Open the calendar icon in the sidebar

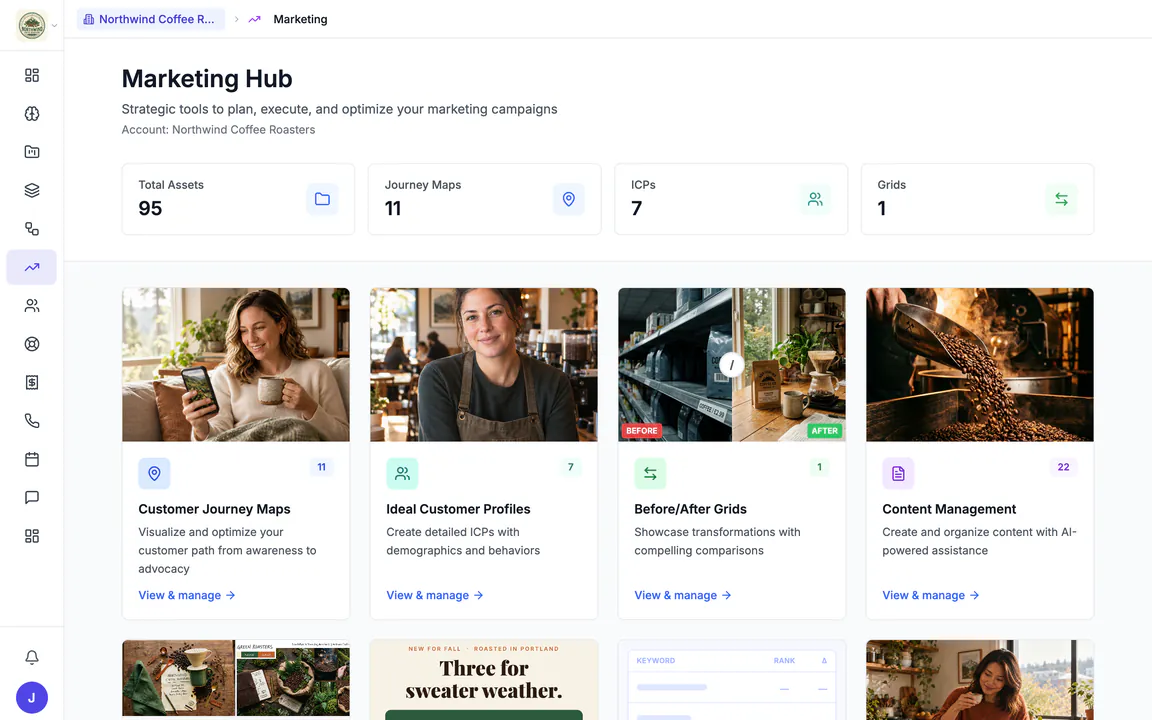point(32,459)
